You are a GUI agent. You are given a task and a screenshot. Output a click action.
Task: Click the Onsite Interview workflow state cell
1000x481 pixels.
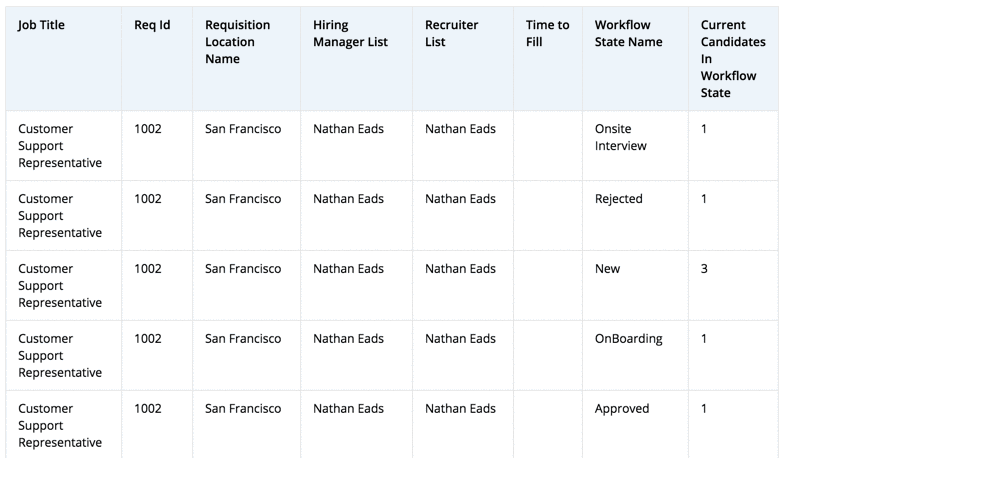[620, 137]
